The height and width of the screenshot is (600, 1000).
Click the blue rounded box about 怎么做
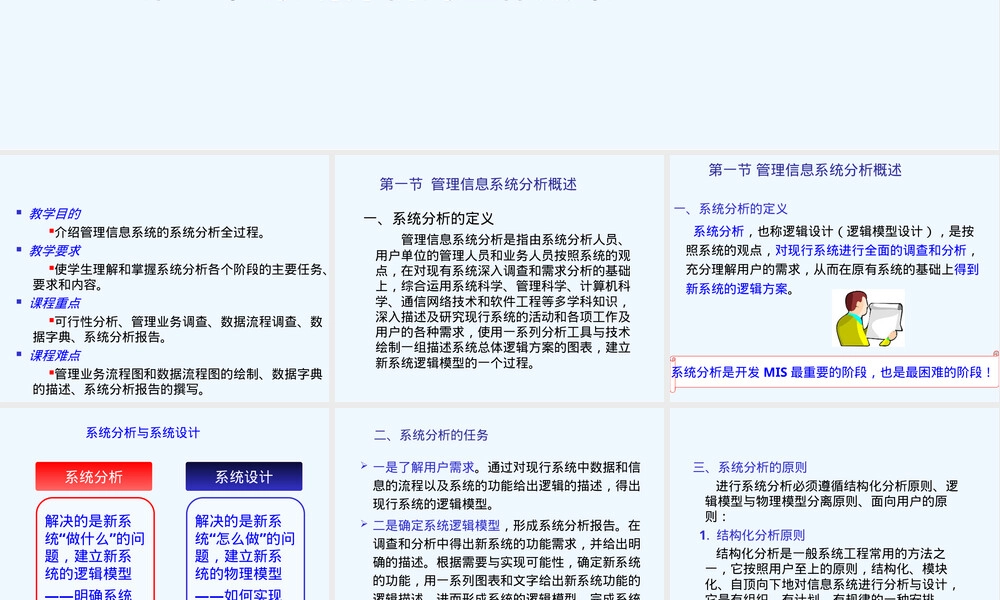[x=245, y=549]
